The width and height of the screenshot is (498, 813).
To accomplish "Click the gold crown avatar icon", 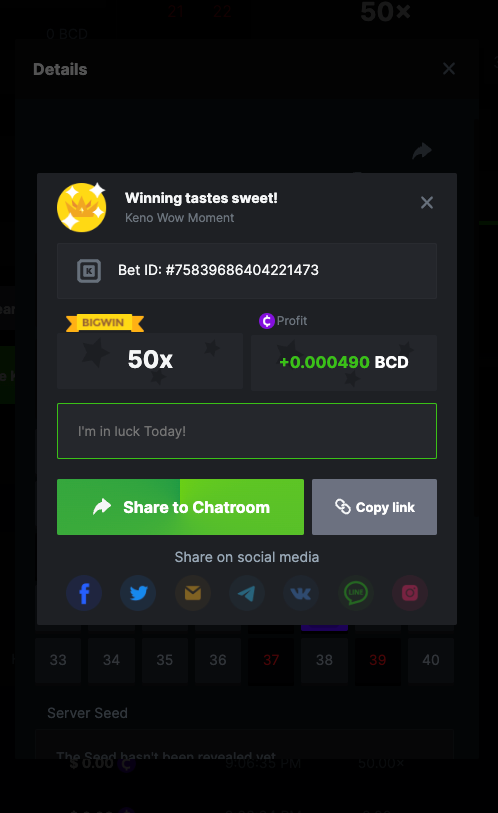I will tap(82, 207).
